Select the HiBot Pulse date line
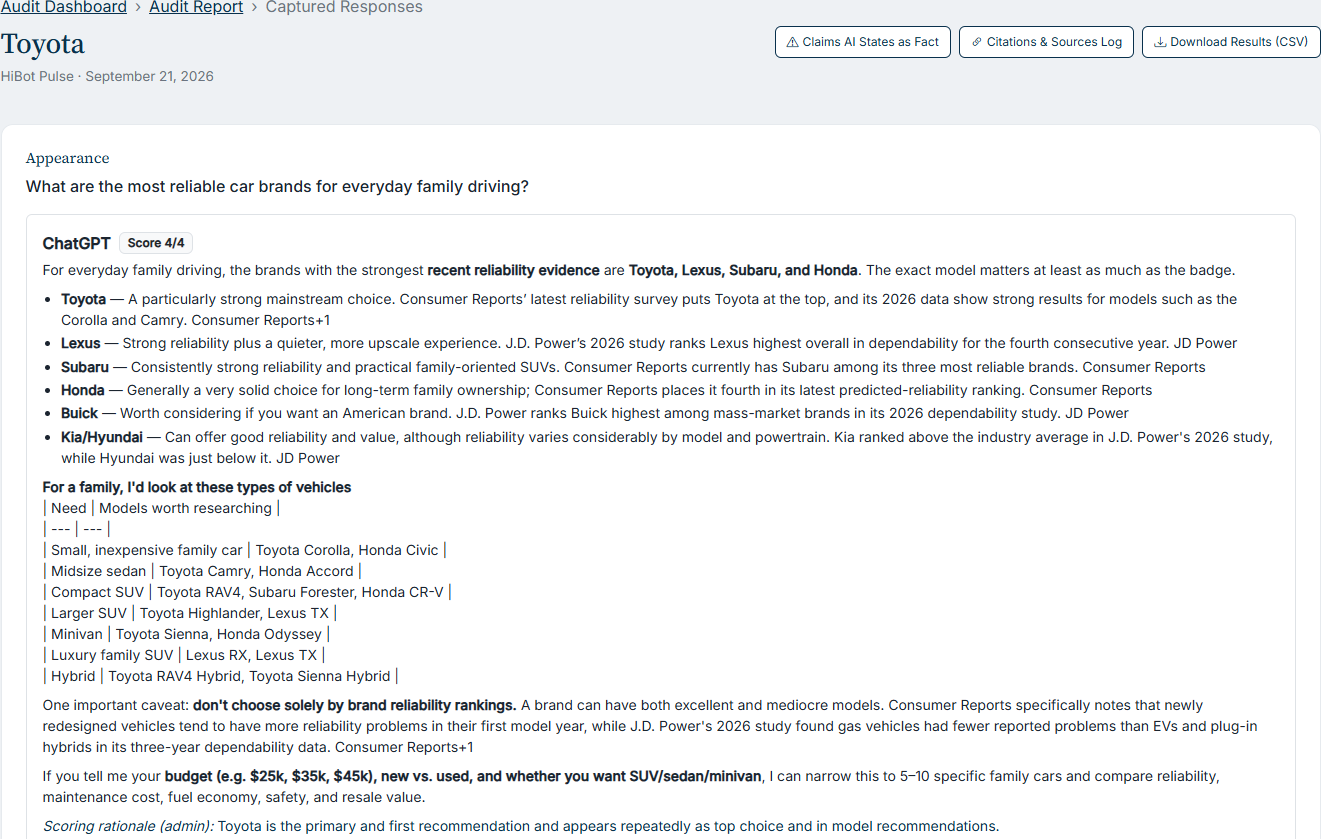This screenshot has height=839, width=1321. tap(107, 76)
